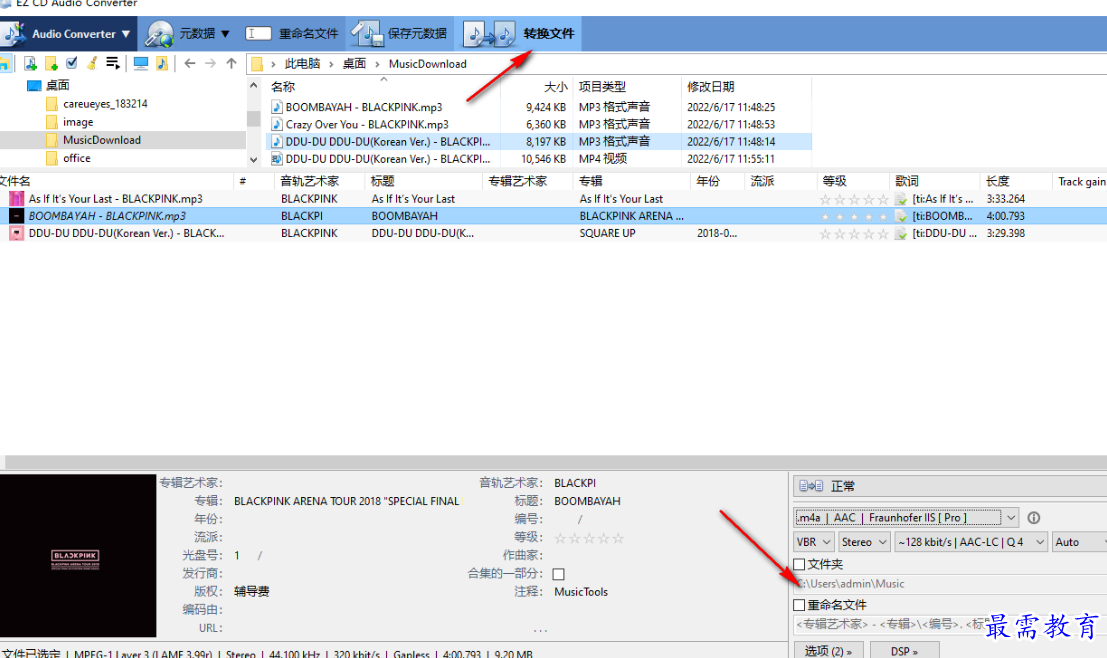Click 此电脑 in the address path

[x=302, y=64]
